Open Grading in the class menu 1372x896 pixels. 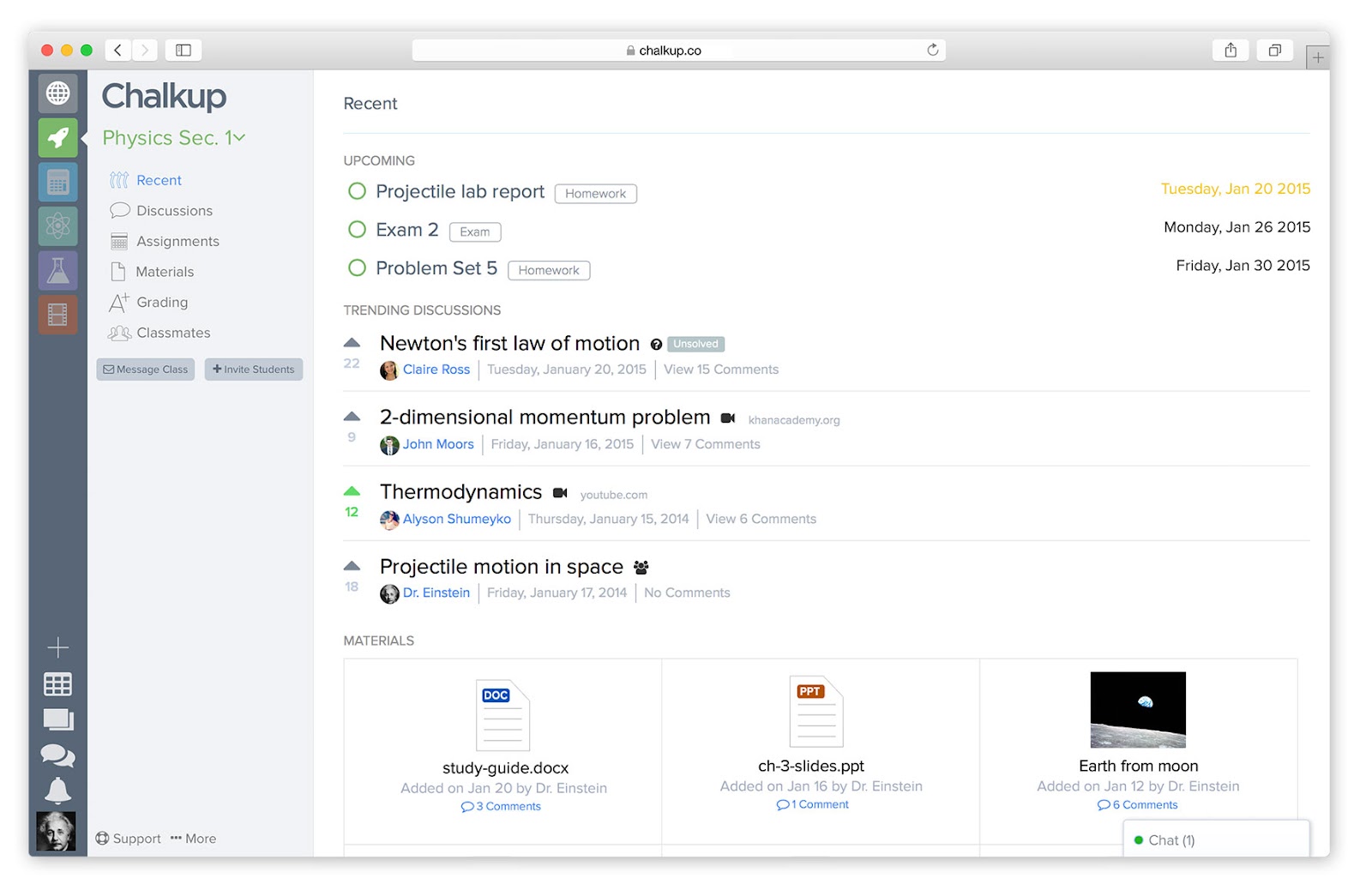(148, 303)
